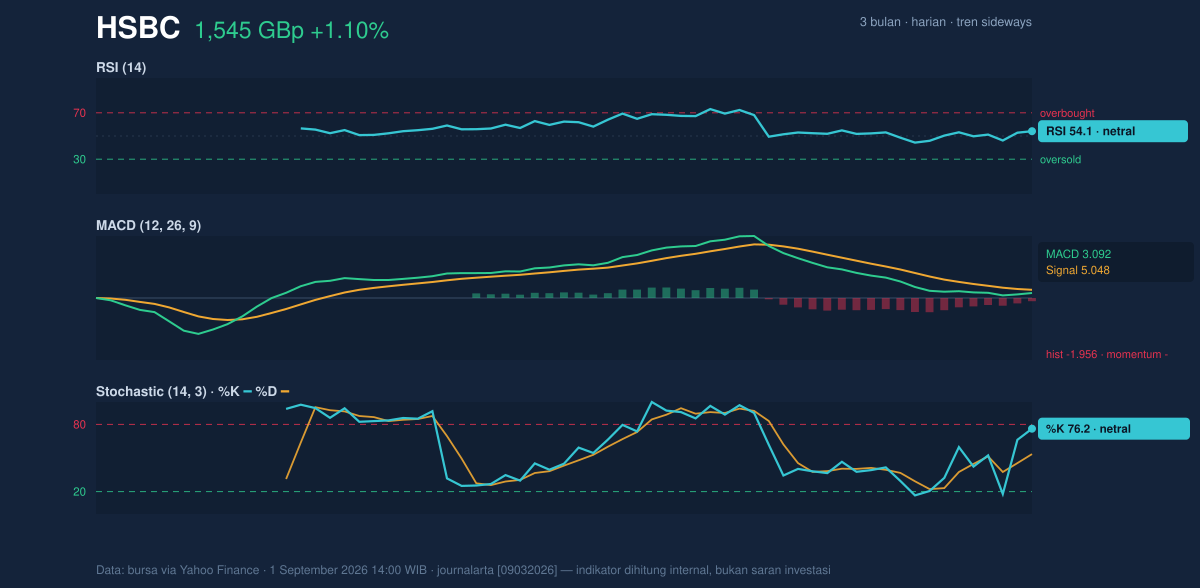Click the RSI line end-point dot
The image size is (1200, 588).
1032,131
